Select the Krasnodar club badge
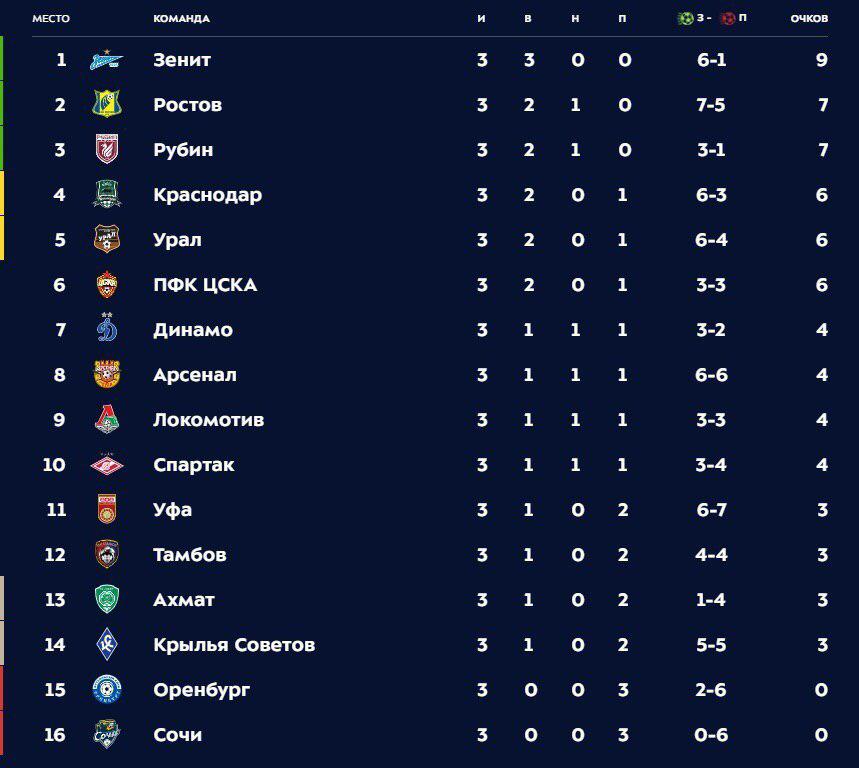The image size is (859, 768). [x=107, y=194]
